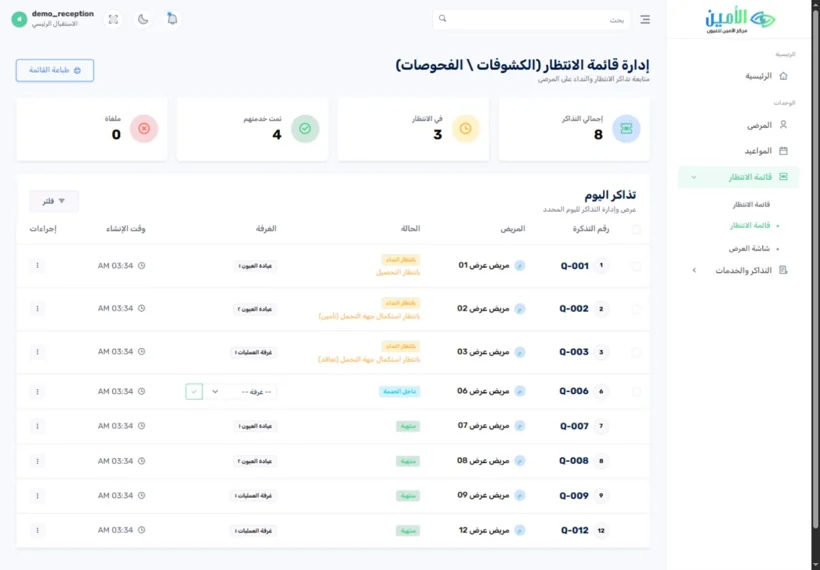Open شاشة العرض submenu item
Viewport: 820px width, 570px height.
tap(749, 248)
